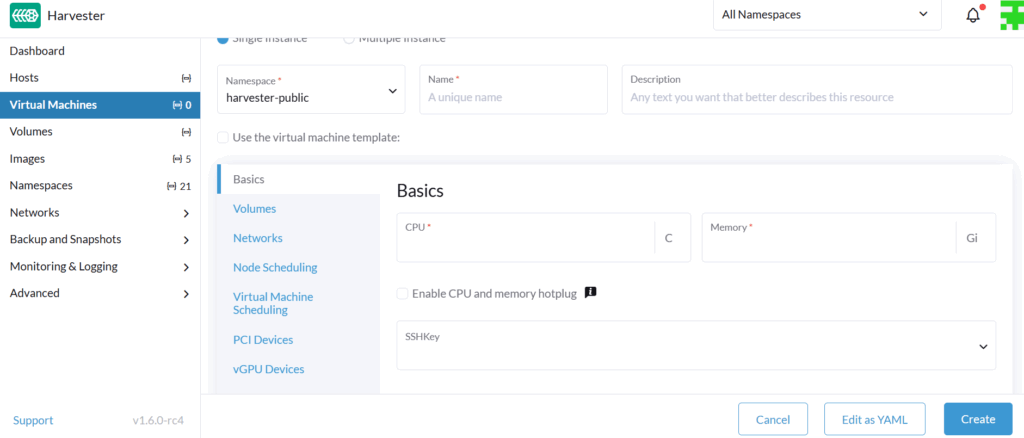Click the CPU input field

click(525, 243)
